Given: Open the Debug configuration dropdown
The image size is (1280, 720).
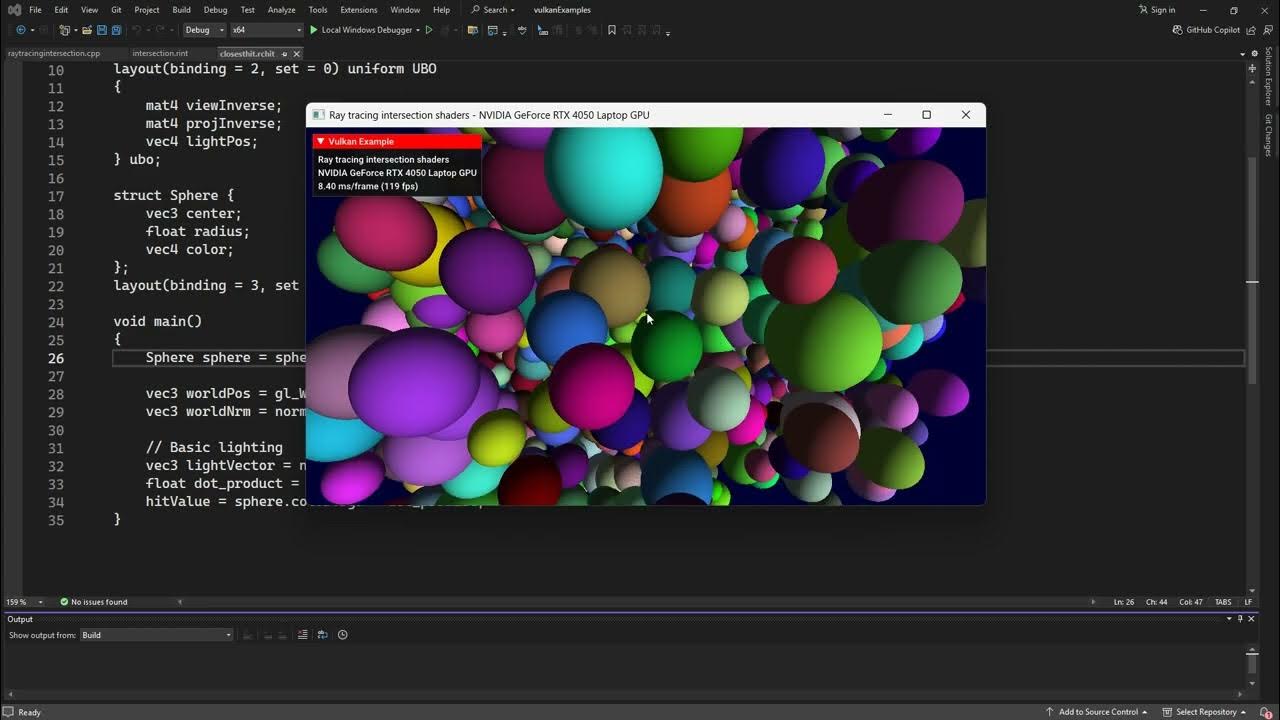Looking at the screenshot, I should 205,30.
